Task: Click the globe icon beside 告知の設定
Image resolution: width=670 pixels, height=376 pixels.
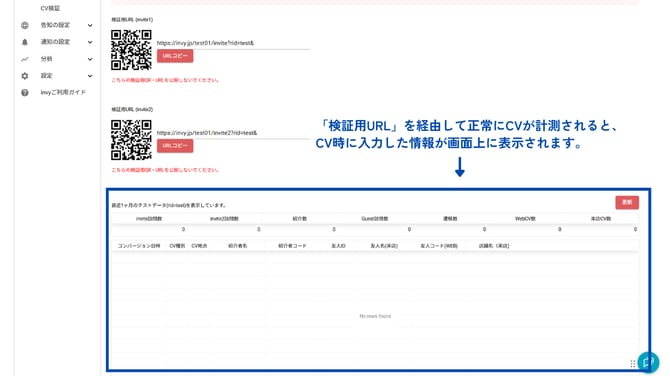Action: 25,25
